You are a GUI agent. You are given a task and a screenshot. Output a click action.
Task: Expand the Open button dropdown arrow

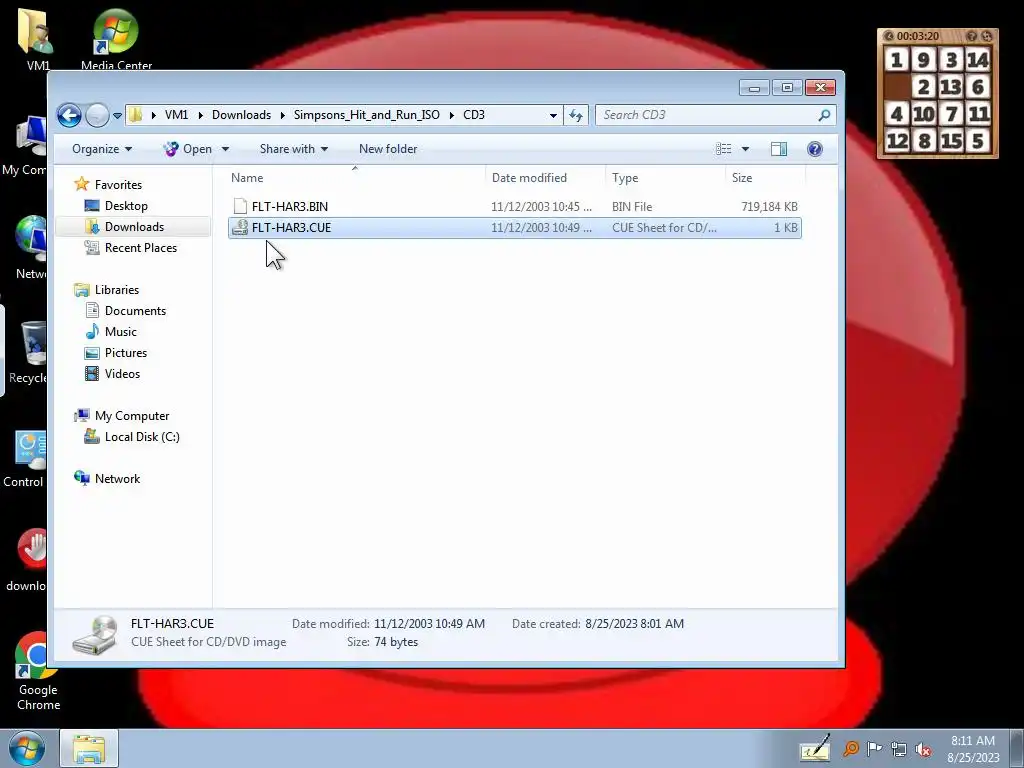tap(225, 149)
